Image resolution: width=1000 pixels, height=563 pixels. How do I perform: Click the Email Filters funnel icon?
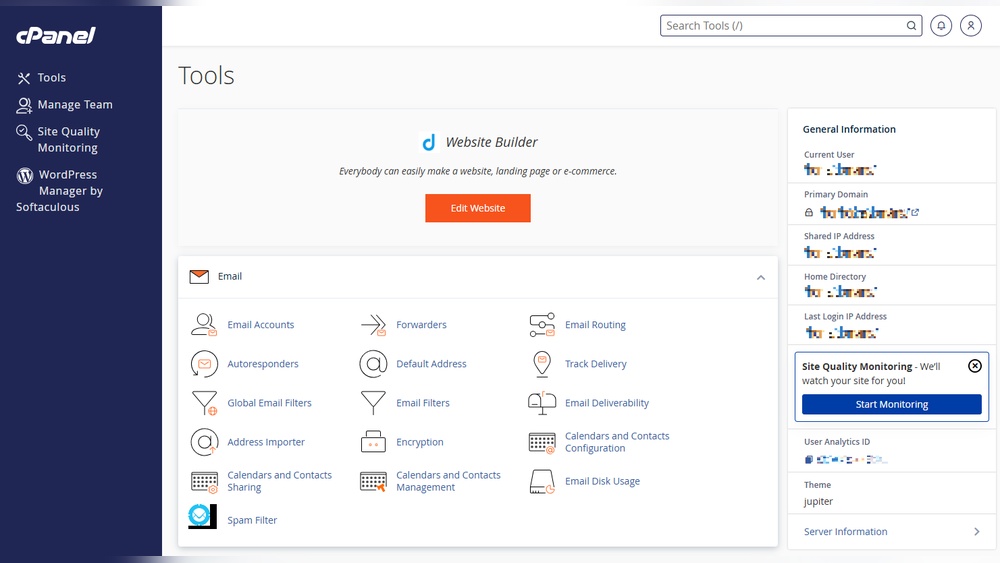(373, 403)
